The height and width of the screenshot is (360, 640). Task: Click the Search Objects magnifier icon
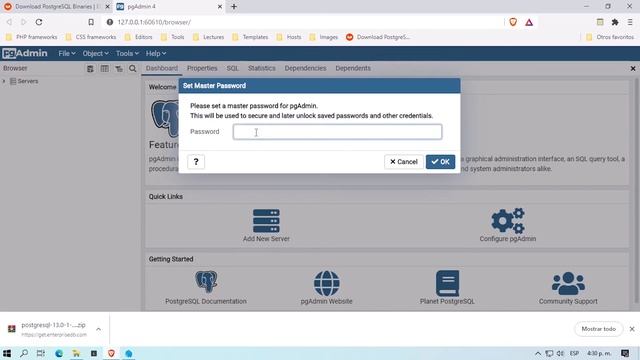click(x=133, y=69)
